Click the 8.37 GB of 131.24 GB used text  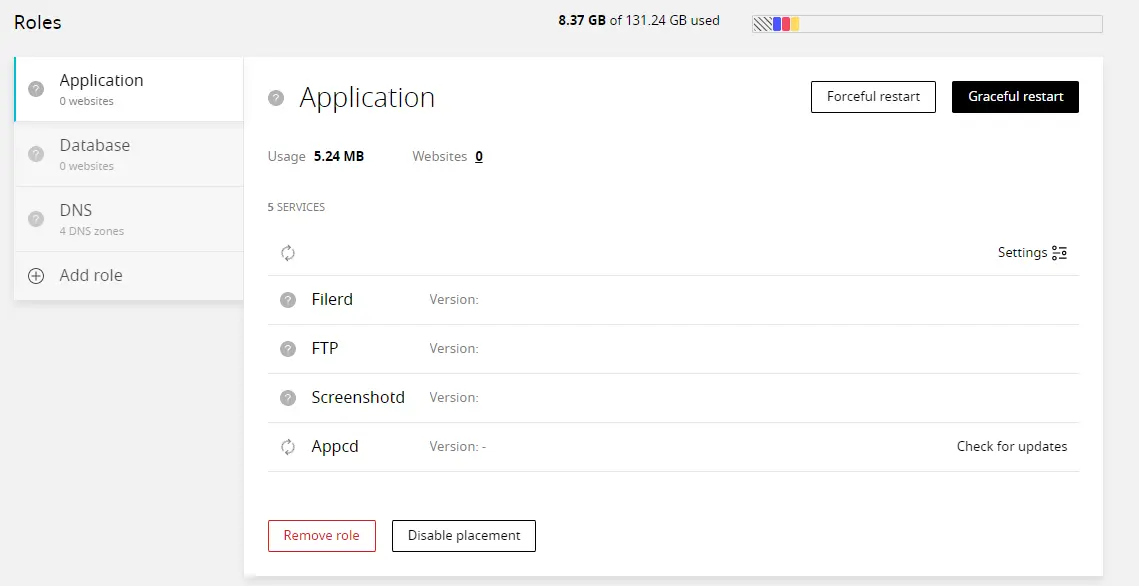coord(639,20)
